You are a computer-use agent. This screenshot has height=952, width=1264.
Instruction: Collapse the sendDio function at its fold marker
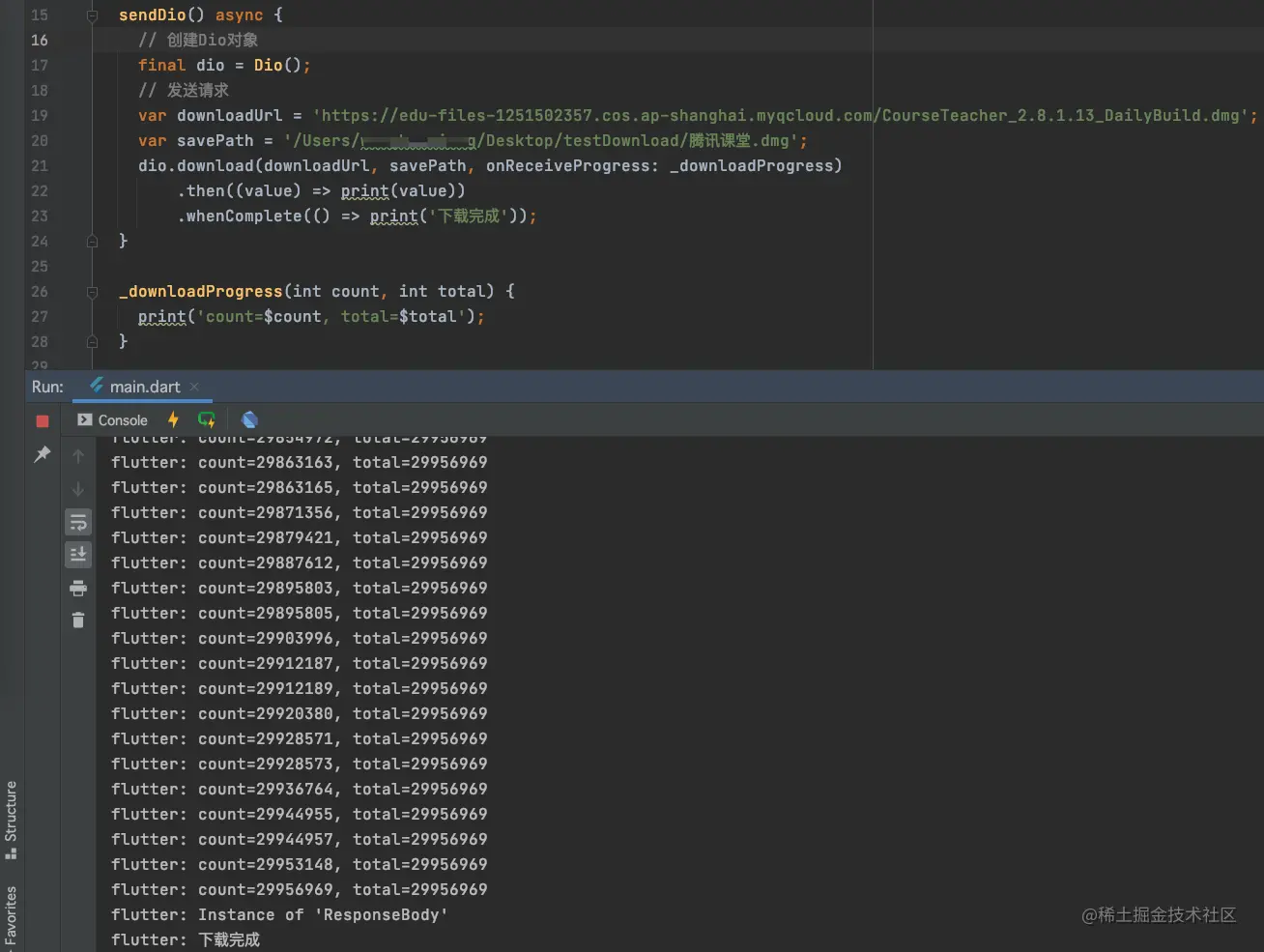pos(93,15)
